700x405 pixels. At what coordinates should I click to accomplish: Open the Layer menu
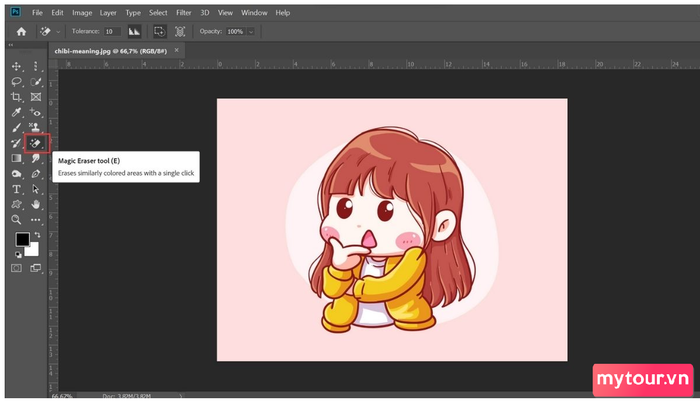pyautogui.click(x=108, y=13)
